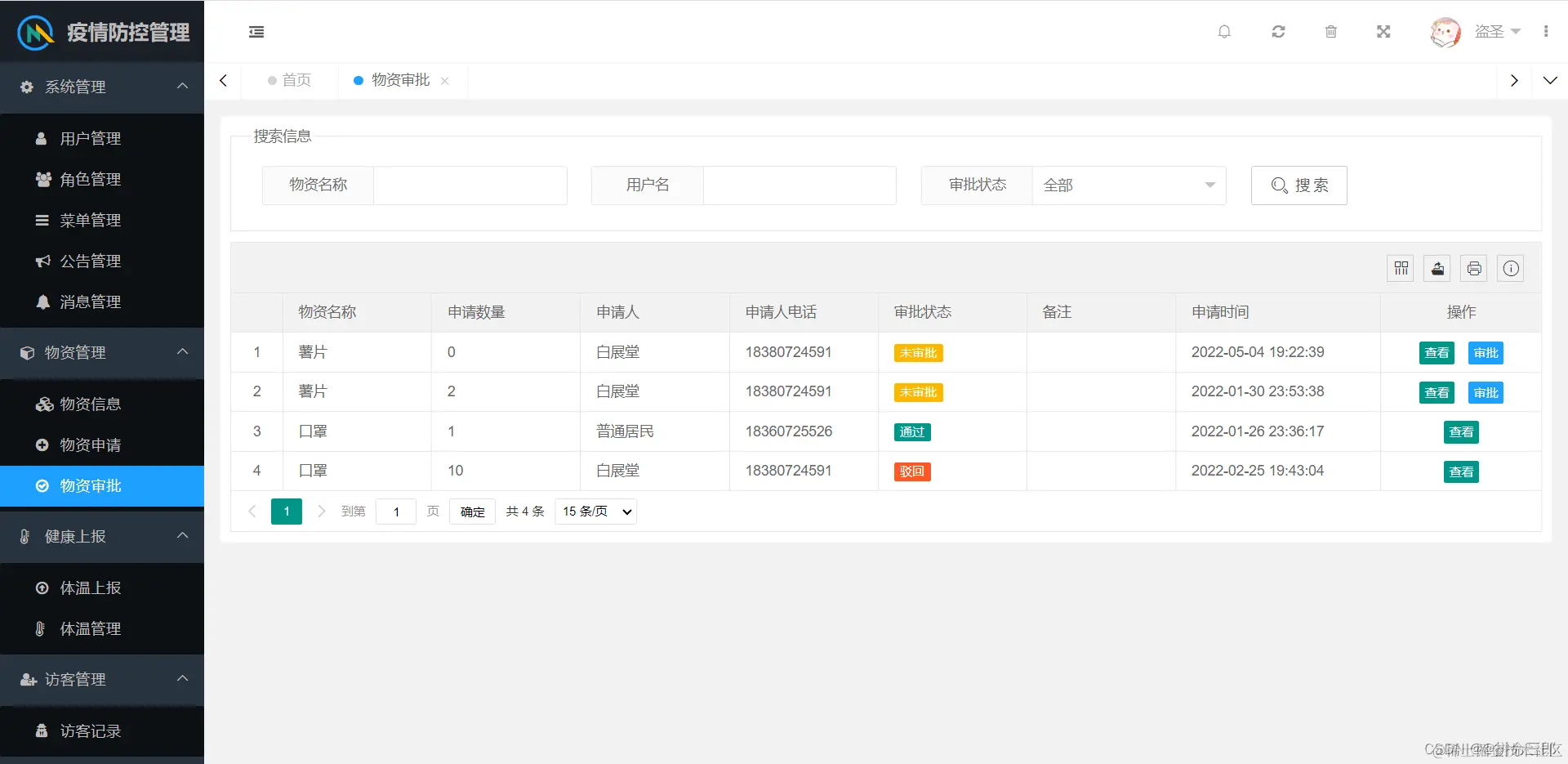1568x764 pixels.
Task: Open 用户管理 in the sidebar
Action: [x=102, y=139]
